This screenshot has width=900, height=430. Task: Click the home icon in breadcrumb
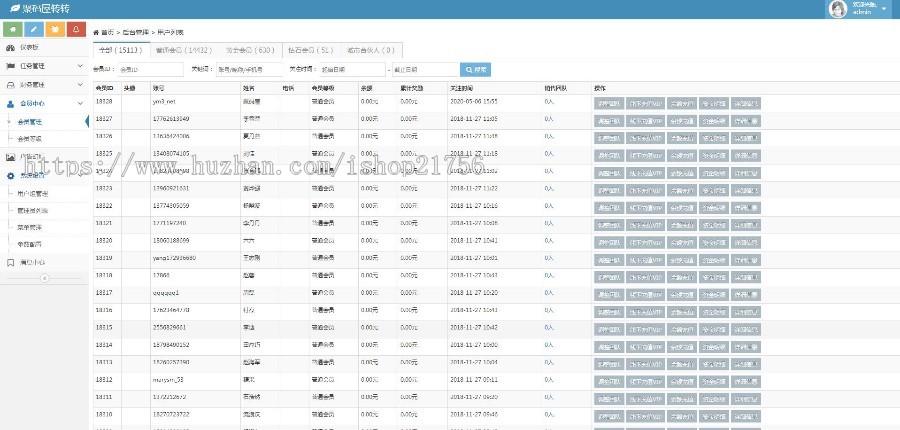[96, 32]
